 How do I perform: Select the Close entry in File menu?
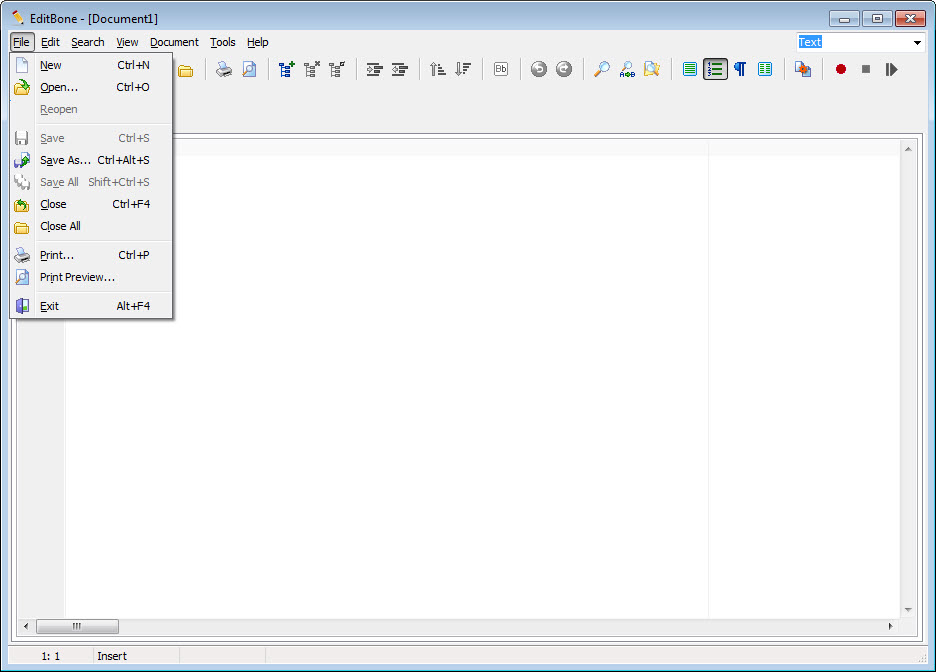coord(91,204)
